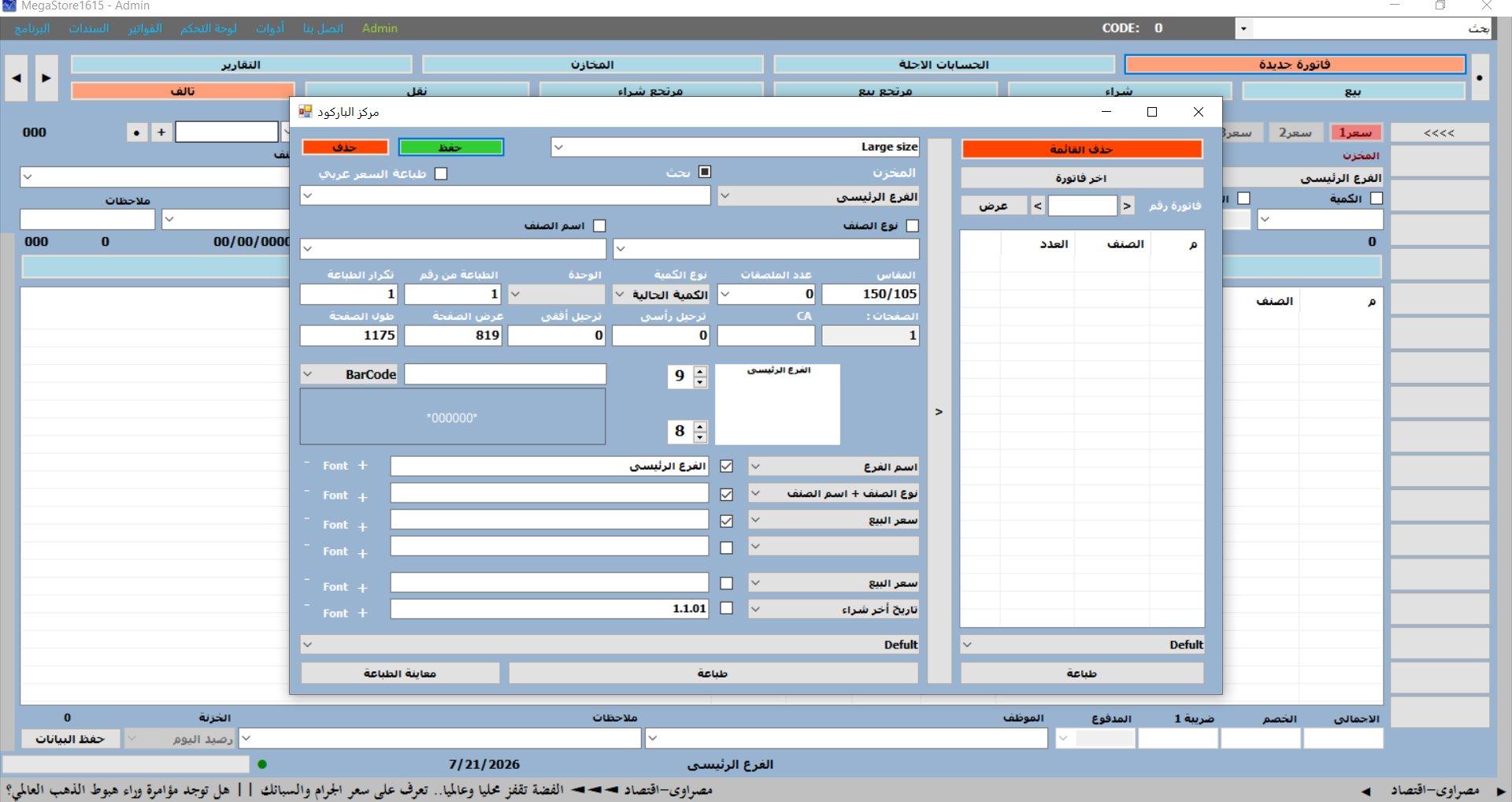Image resolution: width=1512 pixels, height=802 pixels.
Task: Switch to the التقارير tab
Action: [x=241, y=65]
